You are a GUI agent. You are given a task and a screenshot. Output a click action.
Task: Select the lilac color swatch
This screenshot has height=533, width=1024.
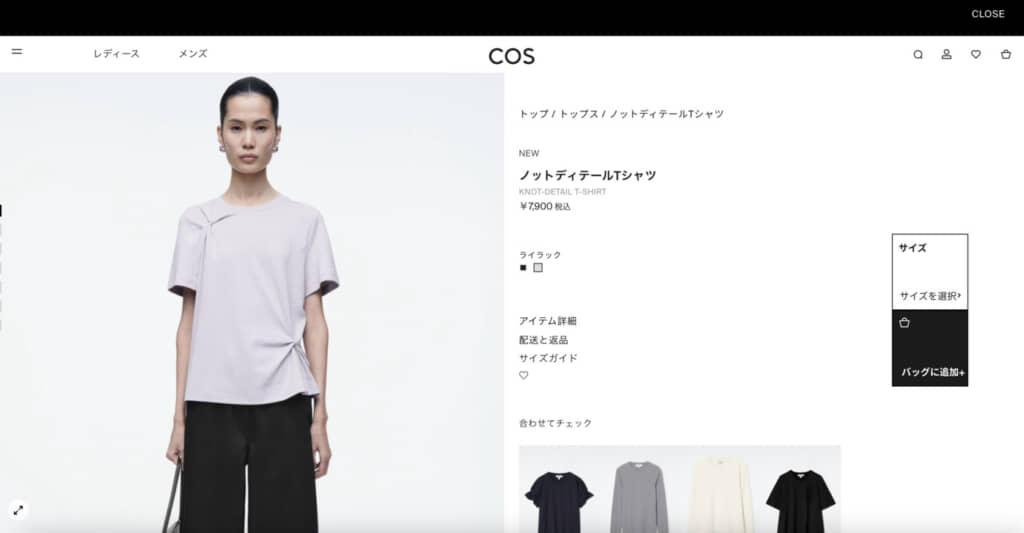[x=538, y=268]
